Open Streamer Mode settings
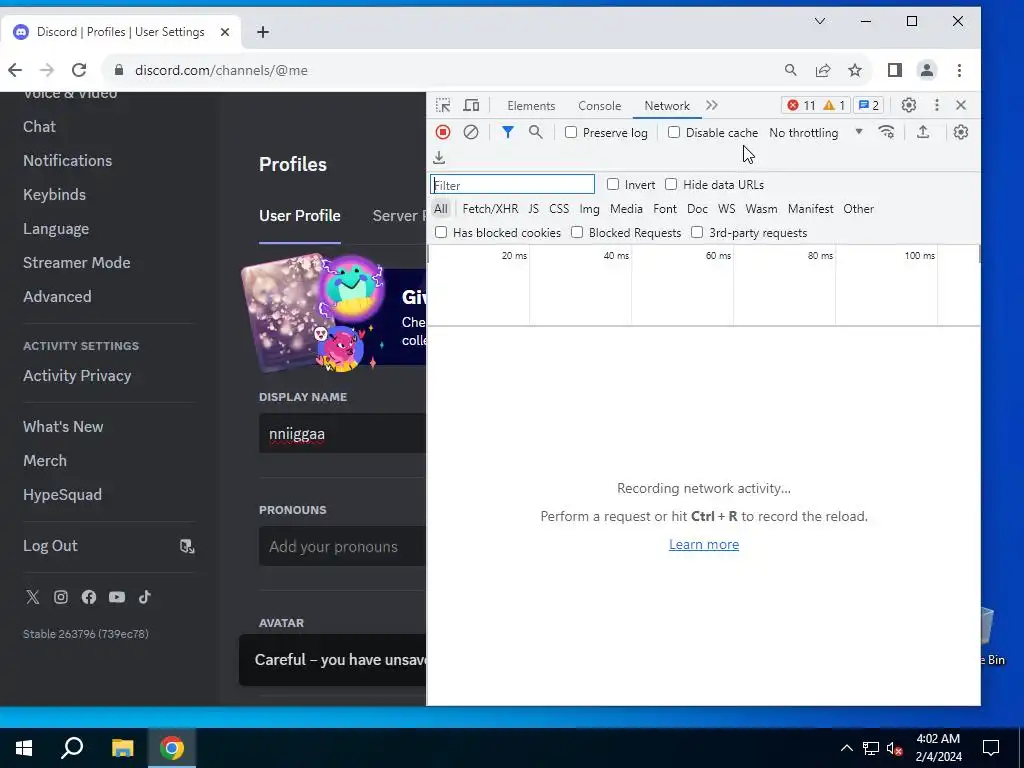The height and width of the screenshot is (768, 1024). [76, 263]
